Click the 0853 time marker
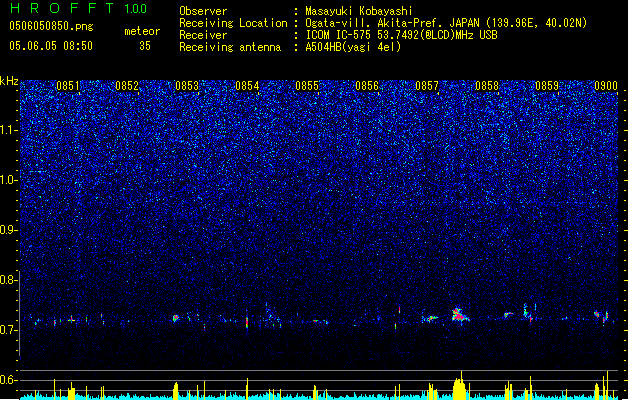The image size is (629, 400). coord(187,86)
